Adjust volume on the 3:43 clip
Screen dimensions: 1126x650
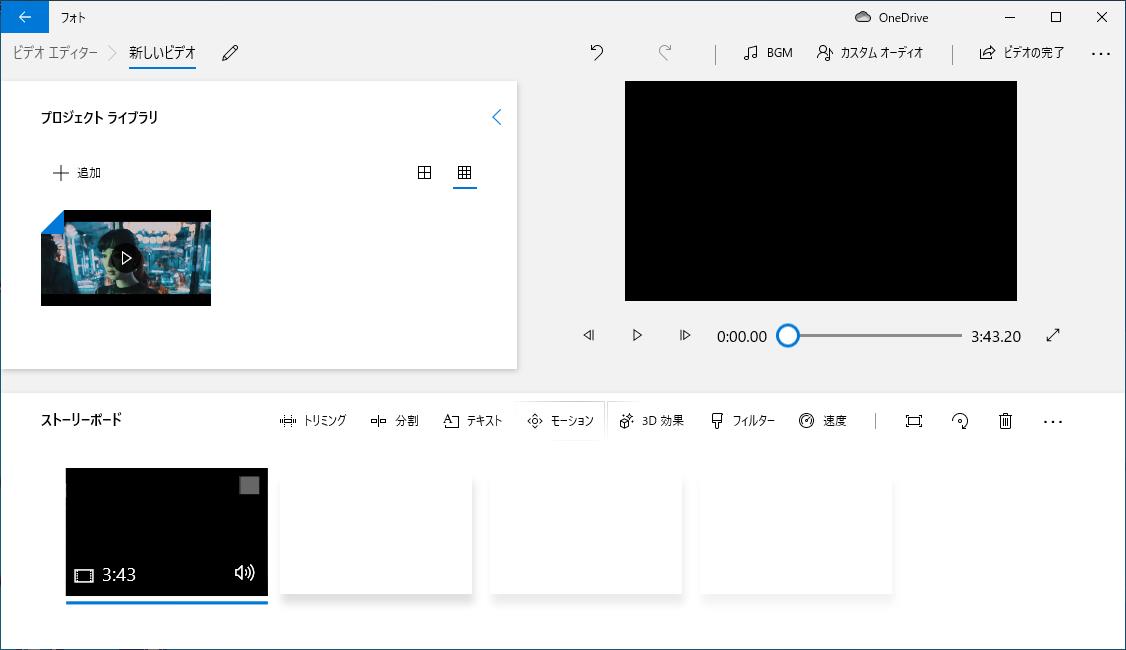click(x=244, y=572)
